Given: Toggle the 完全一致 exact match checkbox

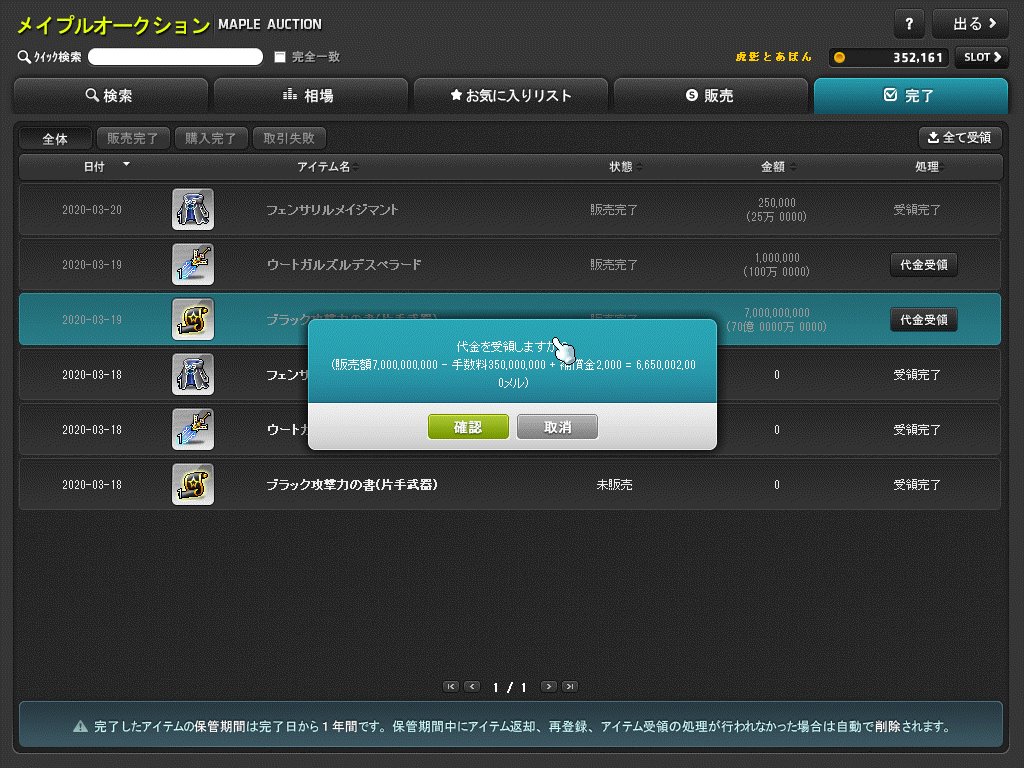Looking at the screenshot, I should click(280, 57).
